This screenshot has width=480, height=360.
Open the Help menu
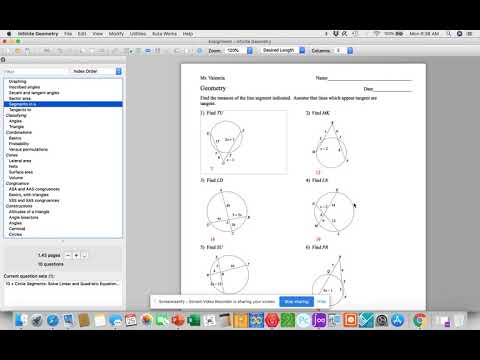pos(188,34)
